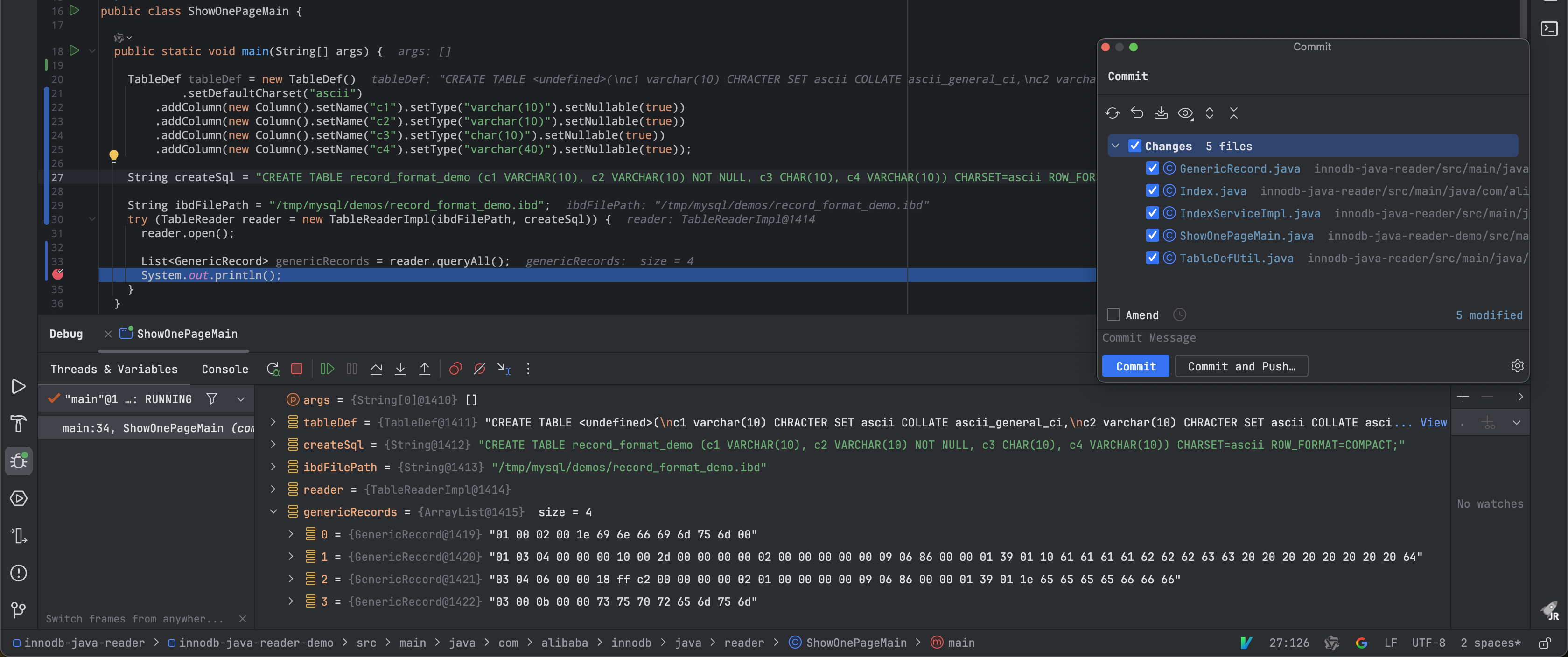
Task: Select the Threads & Variables tab
Action: pos(114,370)
